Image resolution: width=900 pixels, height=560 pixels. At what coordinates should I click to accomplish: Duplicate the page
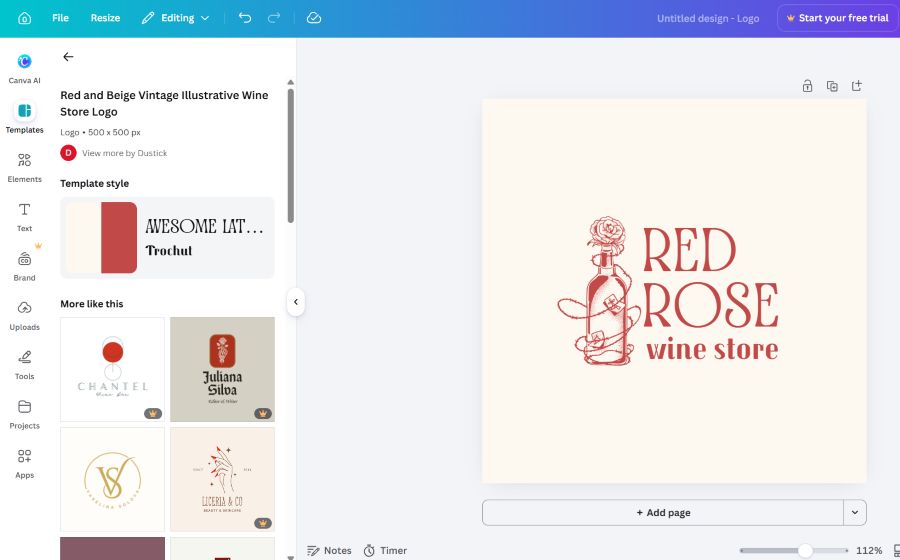pos(832,86)
